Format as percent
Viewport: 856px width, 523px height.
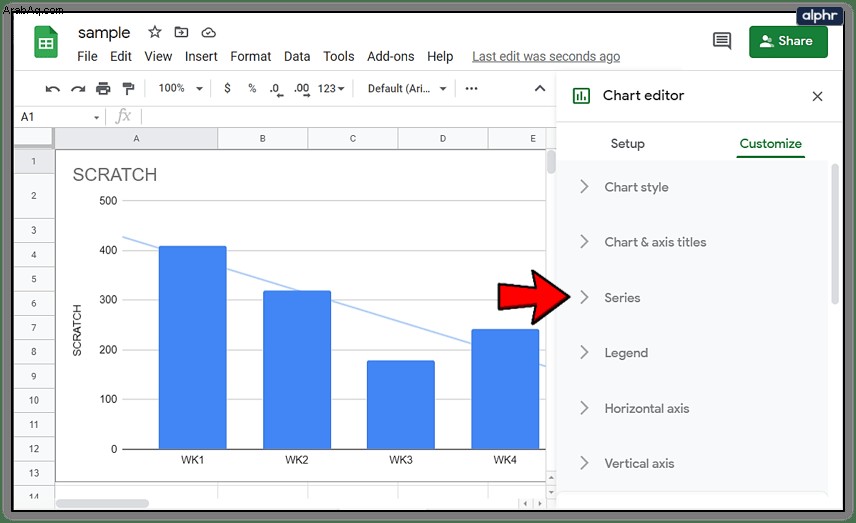click(x=252, y=88)
